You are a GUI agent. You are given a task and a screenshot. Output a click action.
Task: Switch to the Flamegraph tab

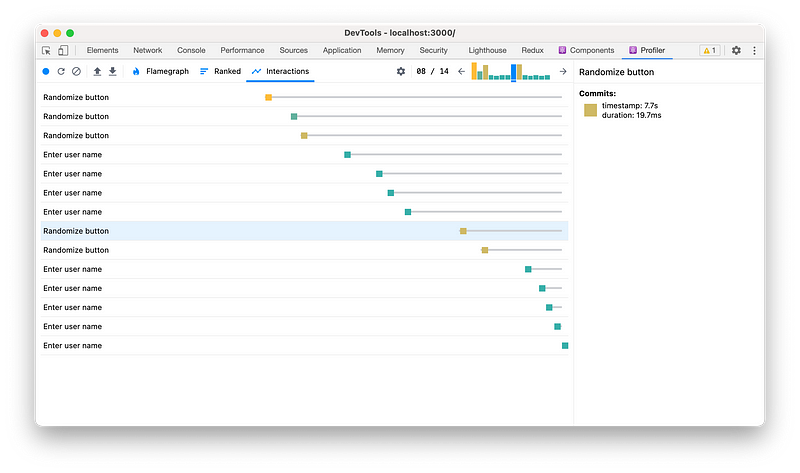pyautogui.click(x=160, y=72)
